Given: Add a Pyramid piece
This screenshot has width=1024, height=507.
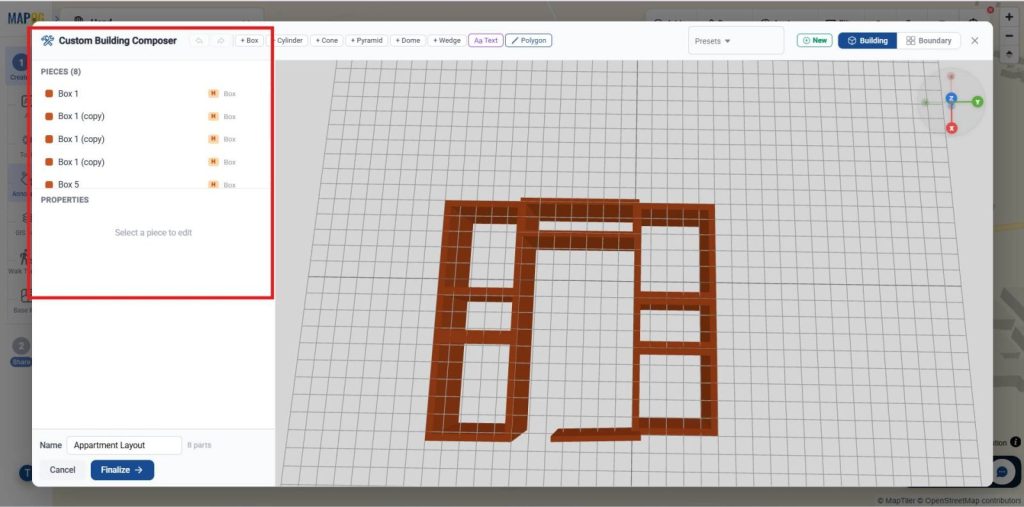Looking at the screenshot, I should pos(366,41).
